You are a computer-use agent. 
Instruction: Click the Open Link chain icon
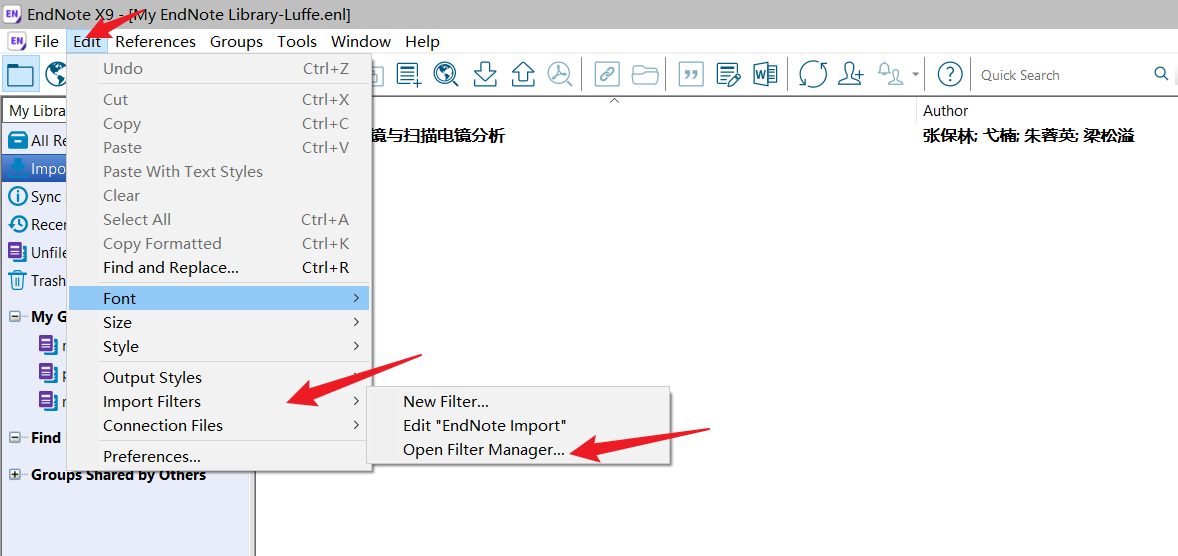[607, 74]
